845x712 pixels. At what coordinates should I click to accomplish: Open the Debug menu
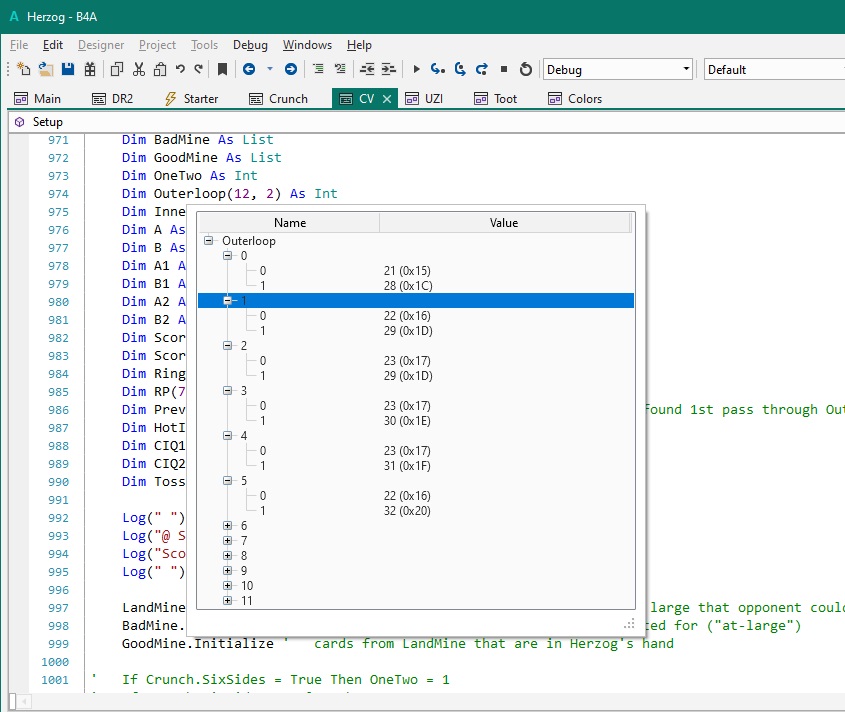pos(250,45)
